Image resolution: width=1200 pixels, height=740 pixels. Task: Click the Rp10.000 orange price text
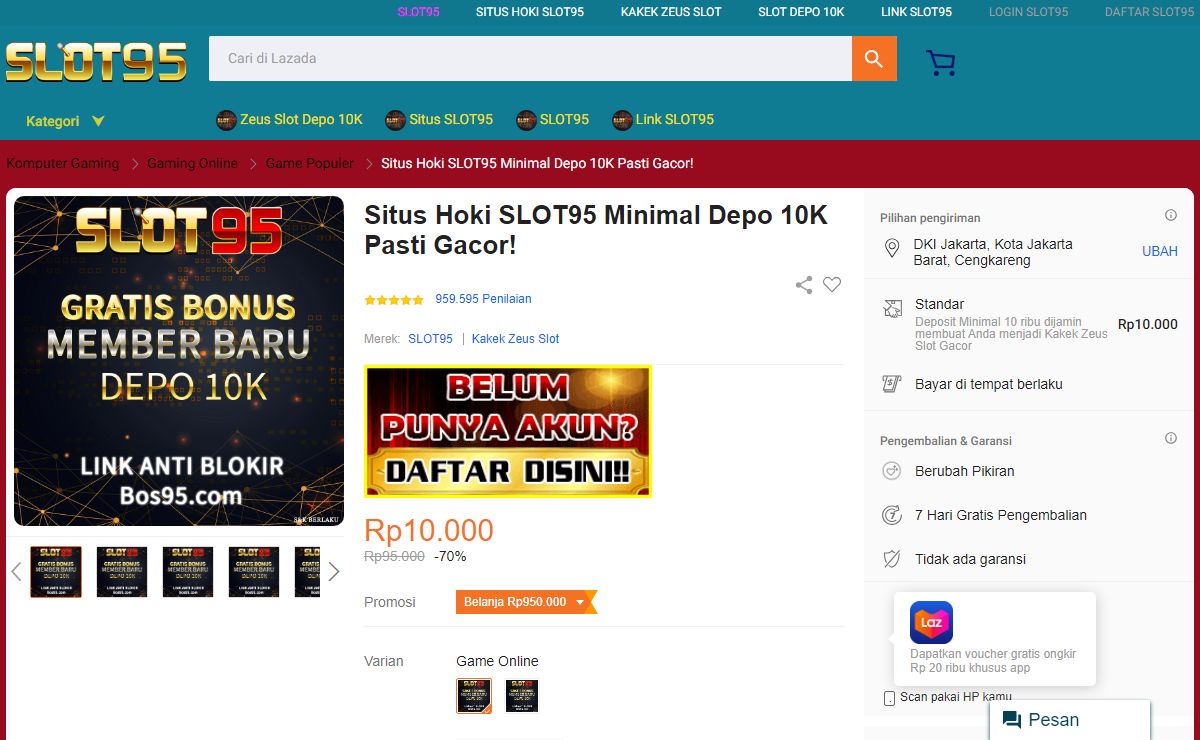point(429,530)
